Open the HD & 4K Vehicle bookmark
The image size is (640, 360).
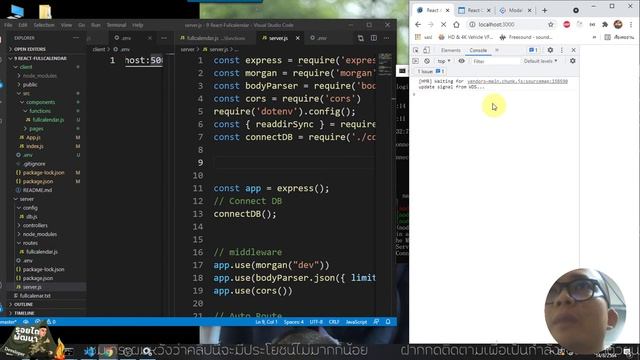click(466, 37)
